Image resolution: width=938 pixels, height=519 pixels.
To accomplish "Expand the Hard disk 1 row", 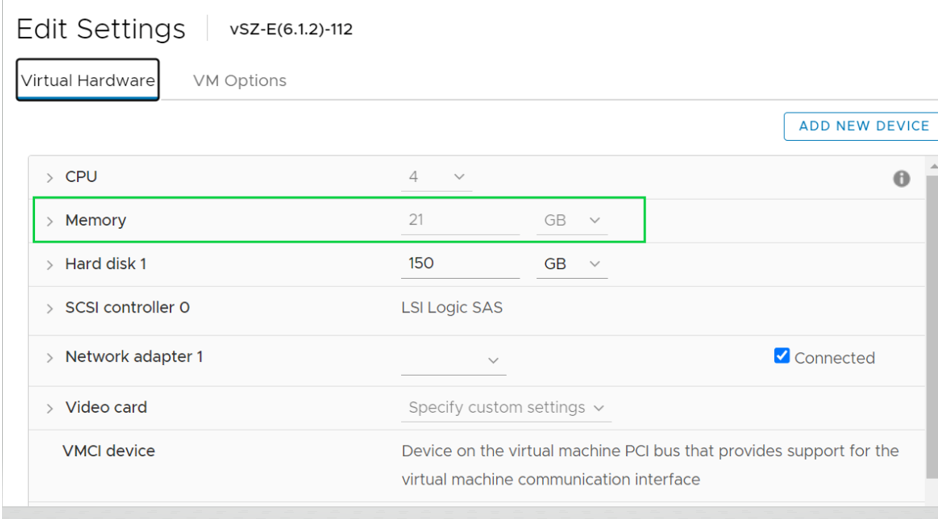I will pos(50,265).
